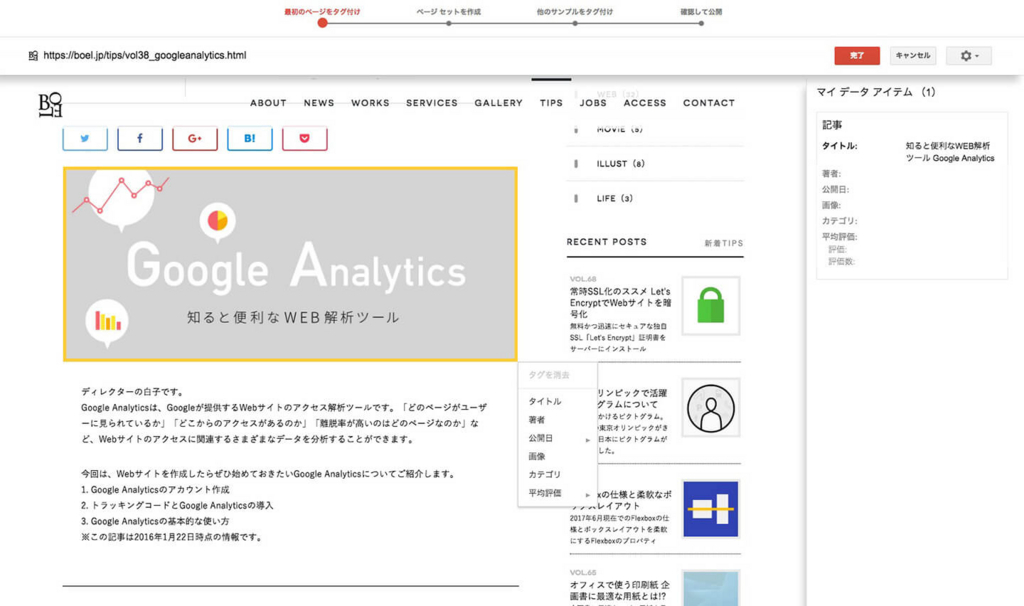
Task: Open the CONTACT nav item
Action: pos(709,103)
